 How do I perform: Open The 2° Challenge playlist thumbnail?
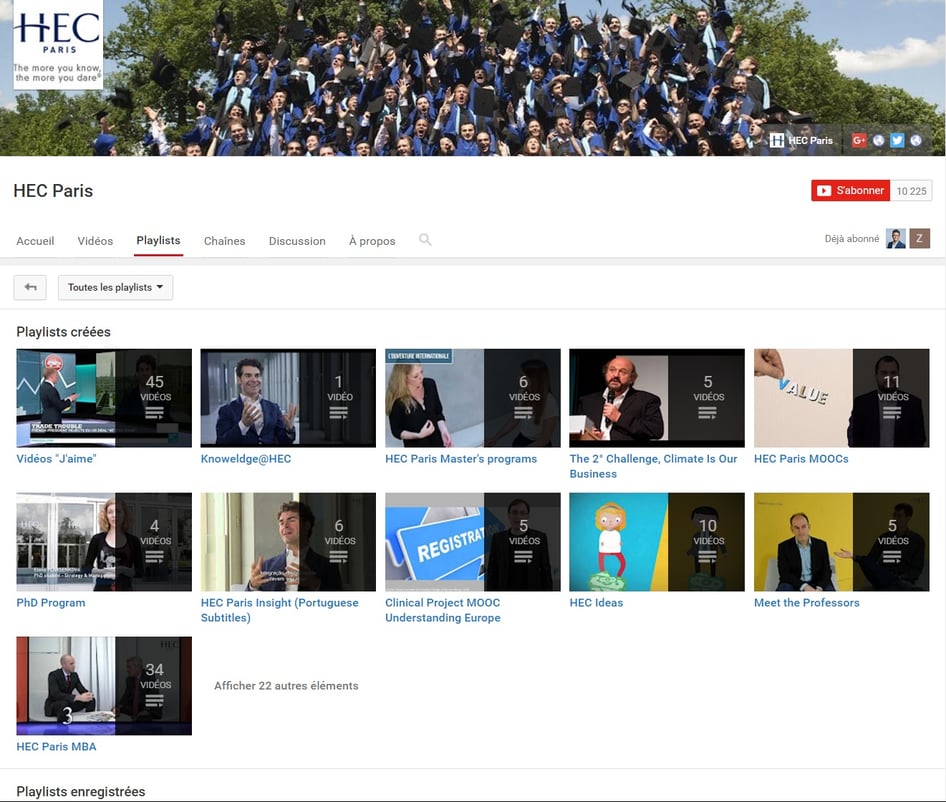click(x=657, y=398)
